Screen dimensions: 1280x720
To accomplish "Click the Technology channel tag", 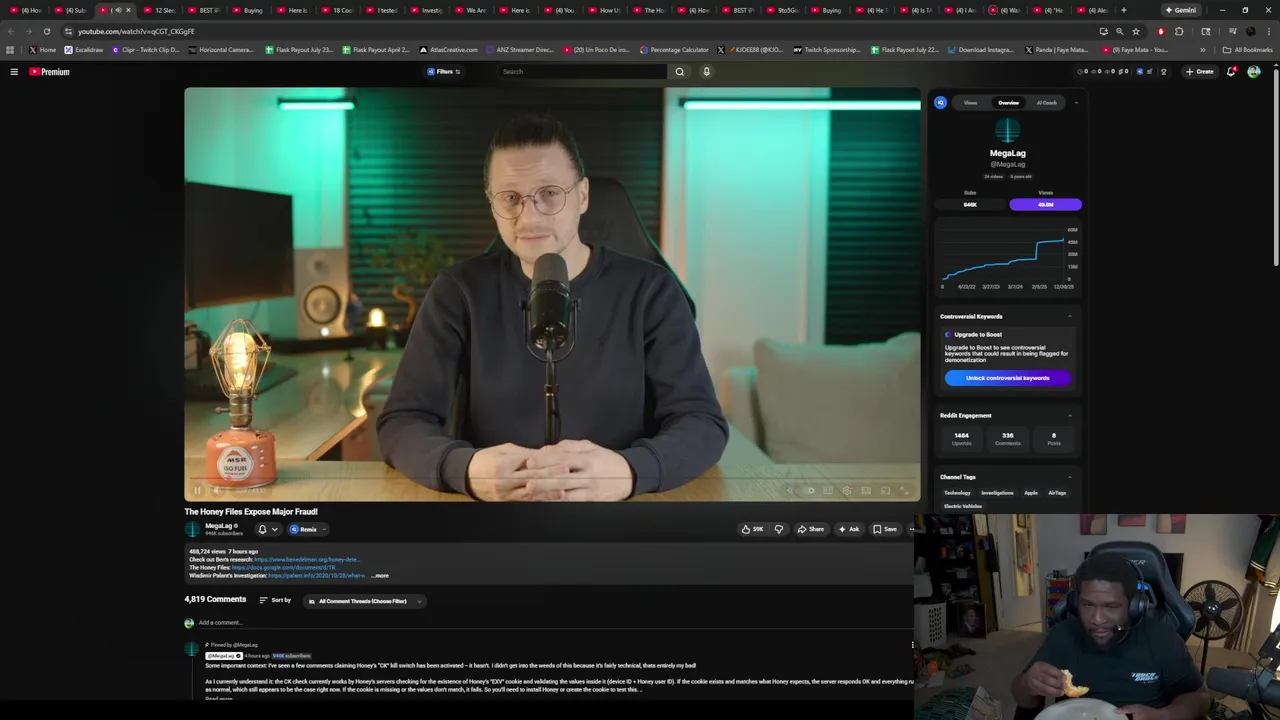I will click(957, 493).
